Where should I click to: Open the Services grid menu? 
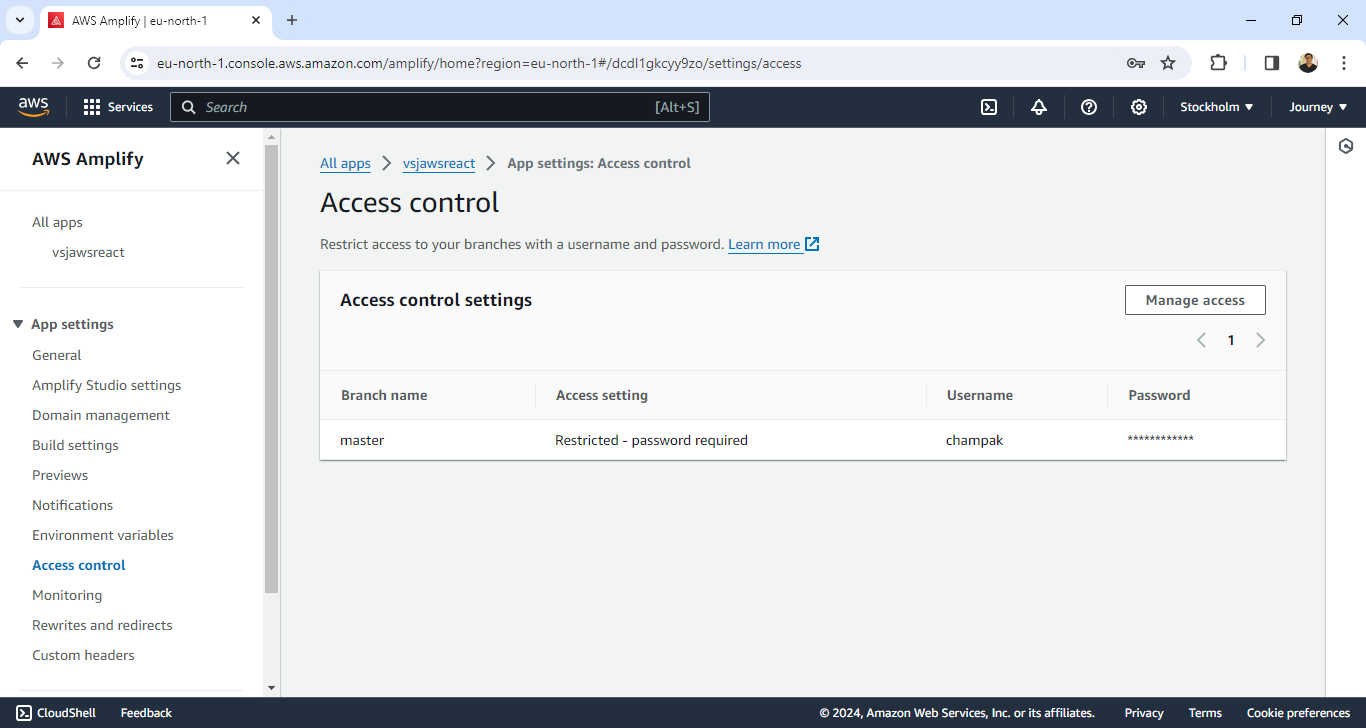pos(118,107)
